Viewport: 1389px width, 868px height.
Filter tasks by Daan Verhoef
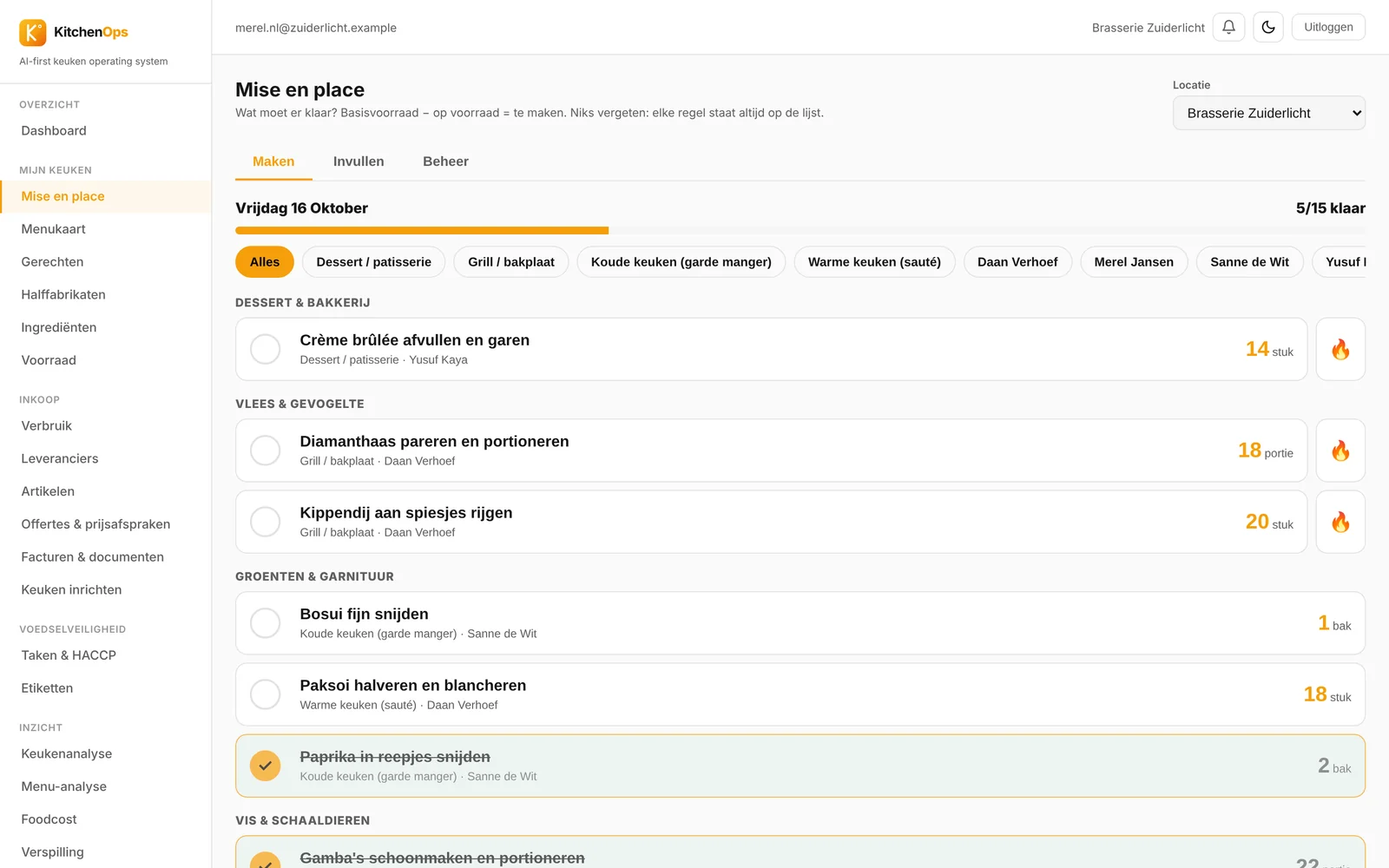point(1017,262)
